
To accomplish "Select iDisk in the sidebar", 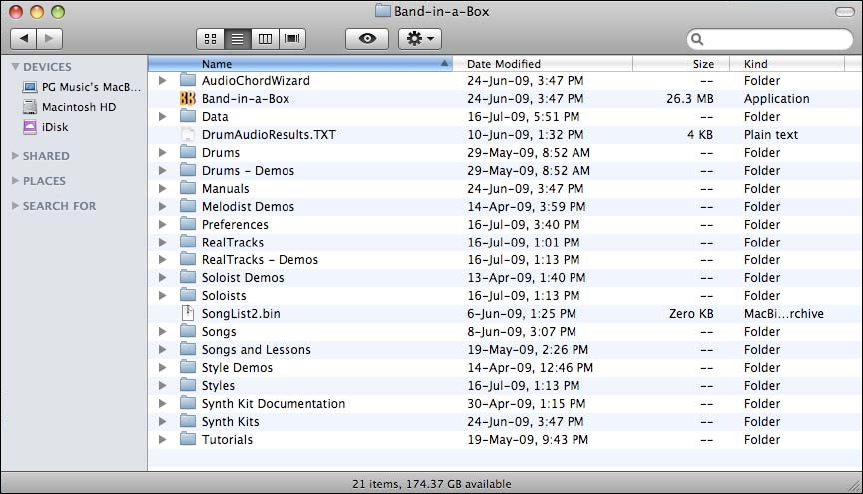I will click(x=55, y=127).
